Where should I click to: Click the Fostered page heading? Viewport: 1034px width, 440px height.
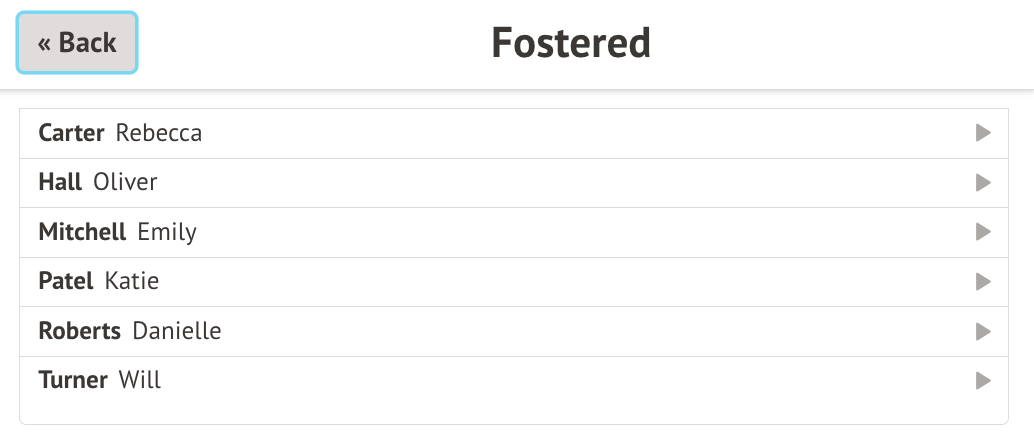point(571,43)
